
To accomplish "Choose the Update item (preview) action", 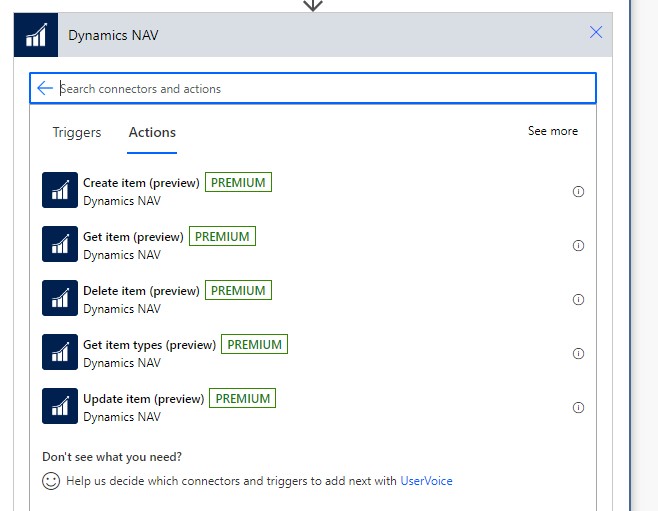I will [x=144, y=399].
